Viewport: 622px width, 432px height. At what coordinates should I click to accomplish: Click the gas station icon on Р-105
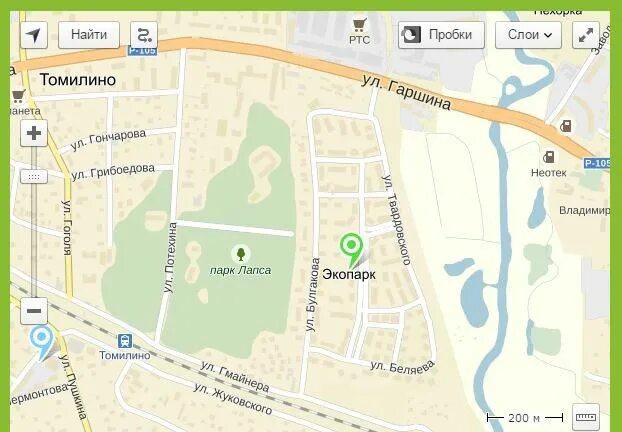566,127
